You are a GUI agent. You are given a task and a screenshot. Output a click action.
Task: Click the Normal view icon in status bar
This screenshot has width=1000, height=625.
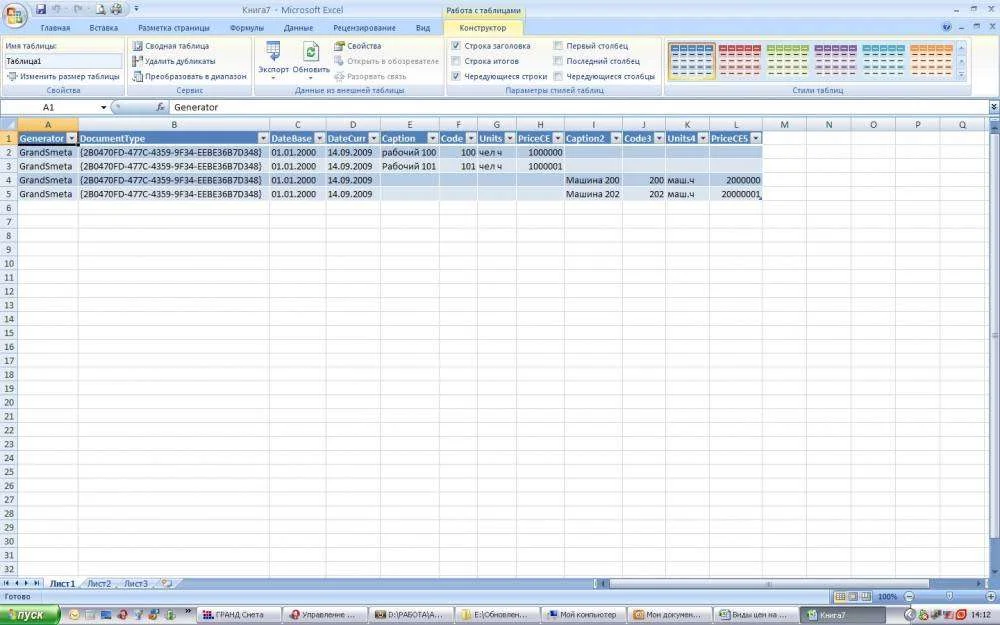[840, 597]
